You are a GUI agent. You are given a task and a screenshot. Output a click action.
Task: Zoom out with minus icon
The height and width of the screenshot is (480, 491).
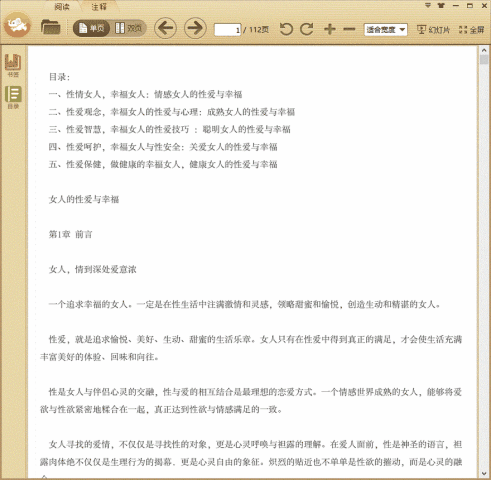(349, 29)
